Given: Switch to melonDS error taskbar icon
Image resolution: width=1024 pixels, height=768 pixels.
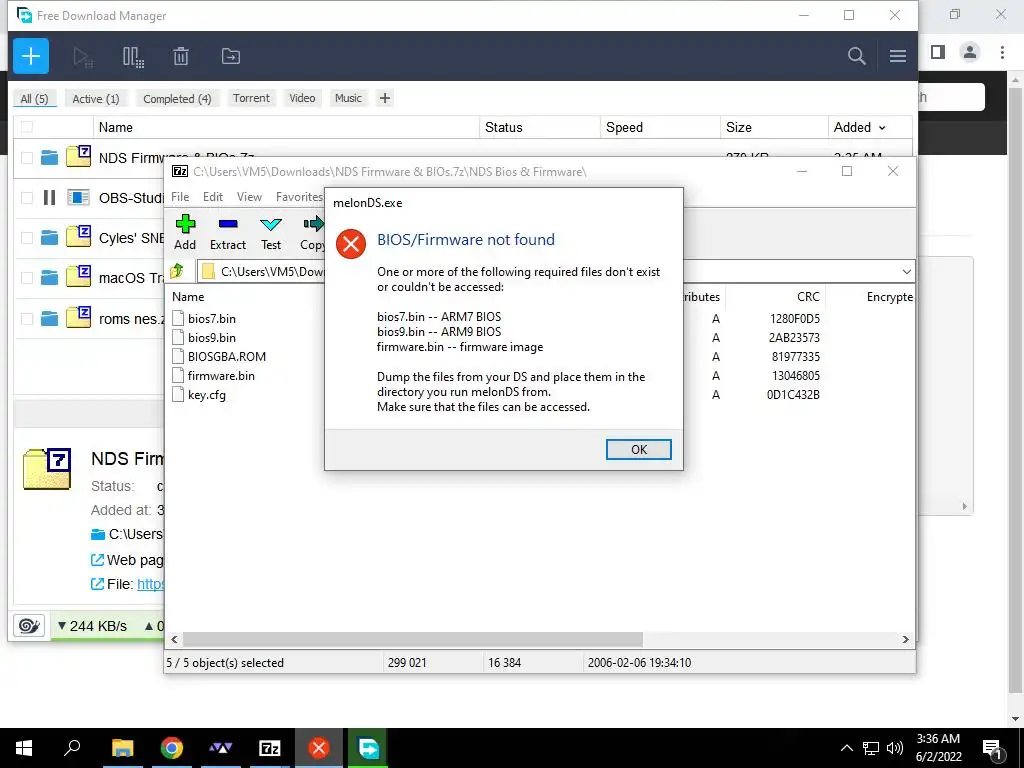Looking at the screenshot, I should coord(319,748).
